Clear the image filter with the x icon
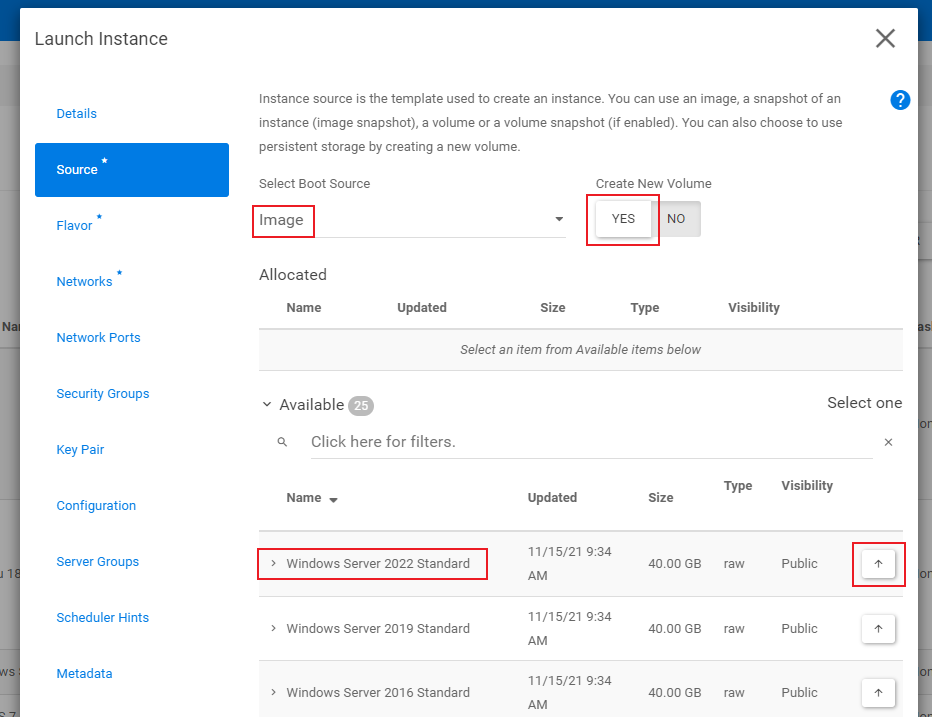Viewport: 932px width, 717px height. [888, 442]
